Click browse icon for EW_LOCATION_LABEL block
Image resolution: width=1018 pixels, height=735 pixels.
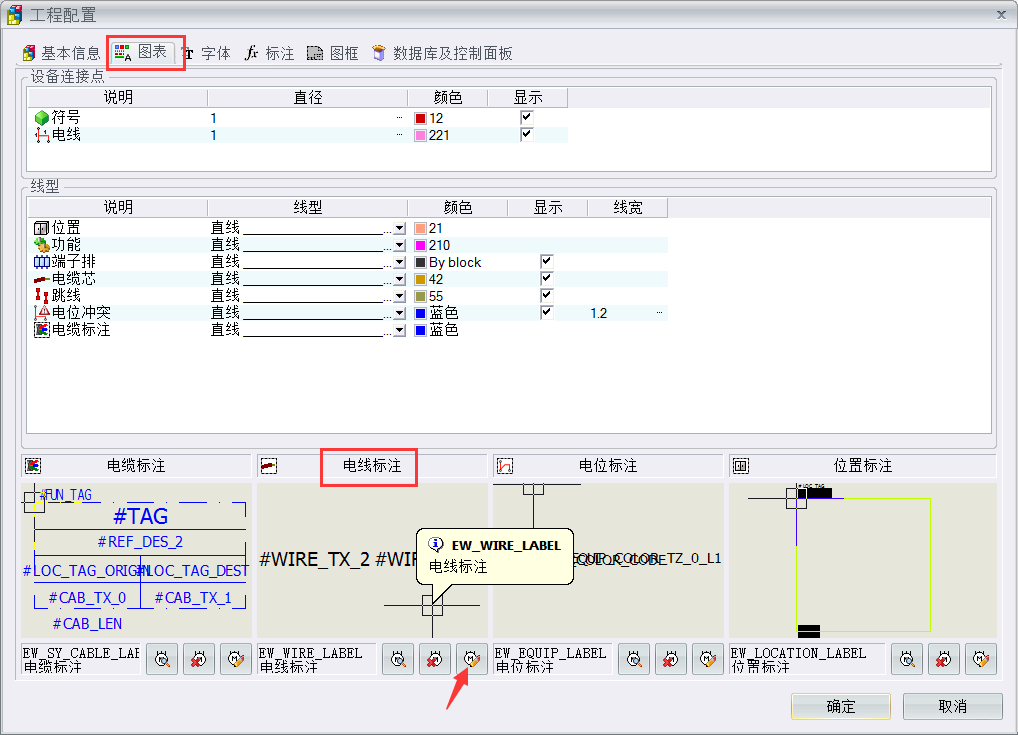906,659
